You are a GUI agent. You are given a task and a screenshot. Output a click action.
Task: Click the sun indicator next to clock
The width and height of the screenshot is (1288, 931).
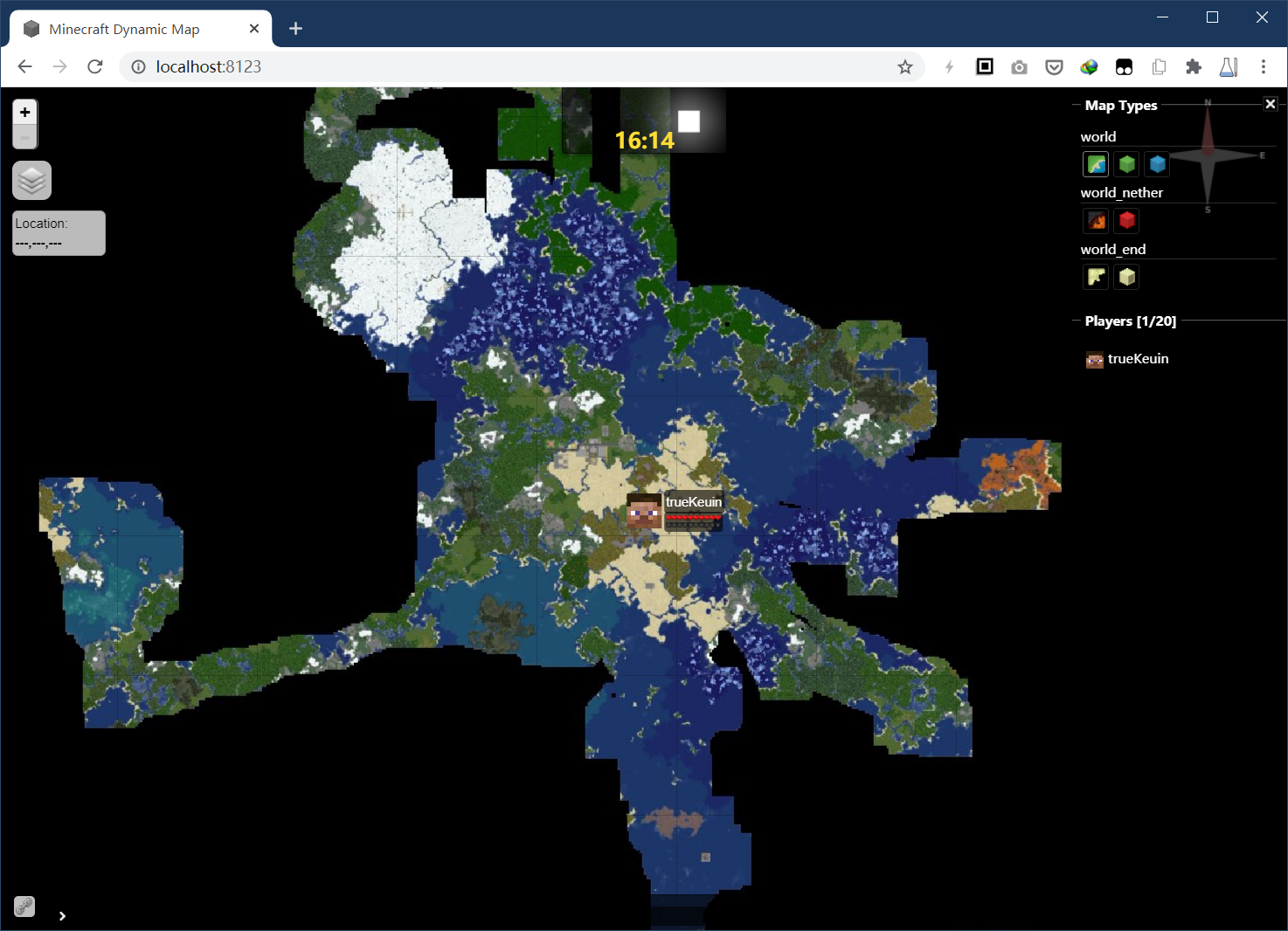pyautogui.click(x=689, y=121)
